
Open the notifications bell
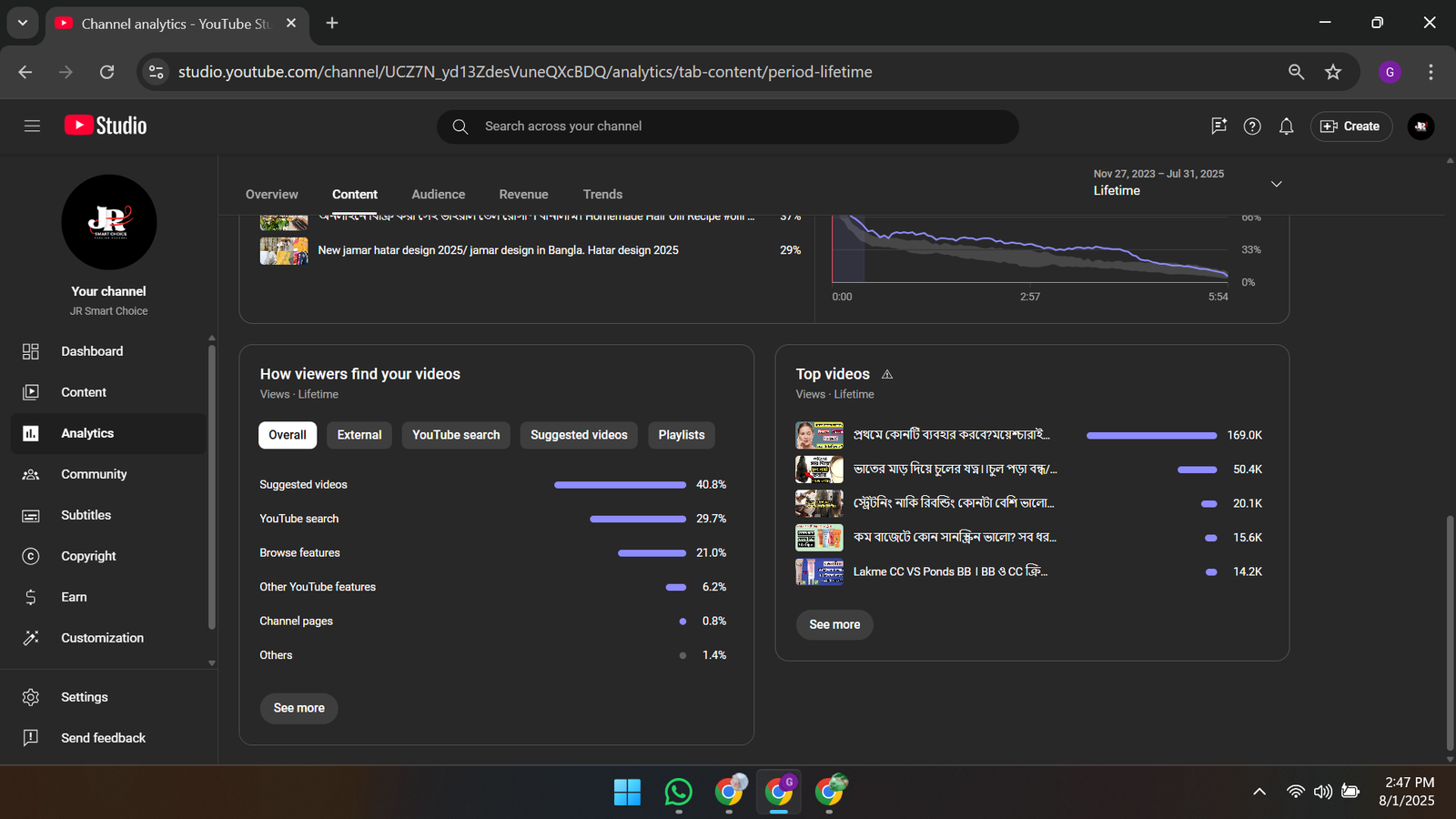tap(1286, 126)
